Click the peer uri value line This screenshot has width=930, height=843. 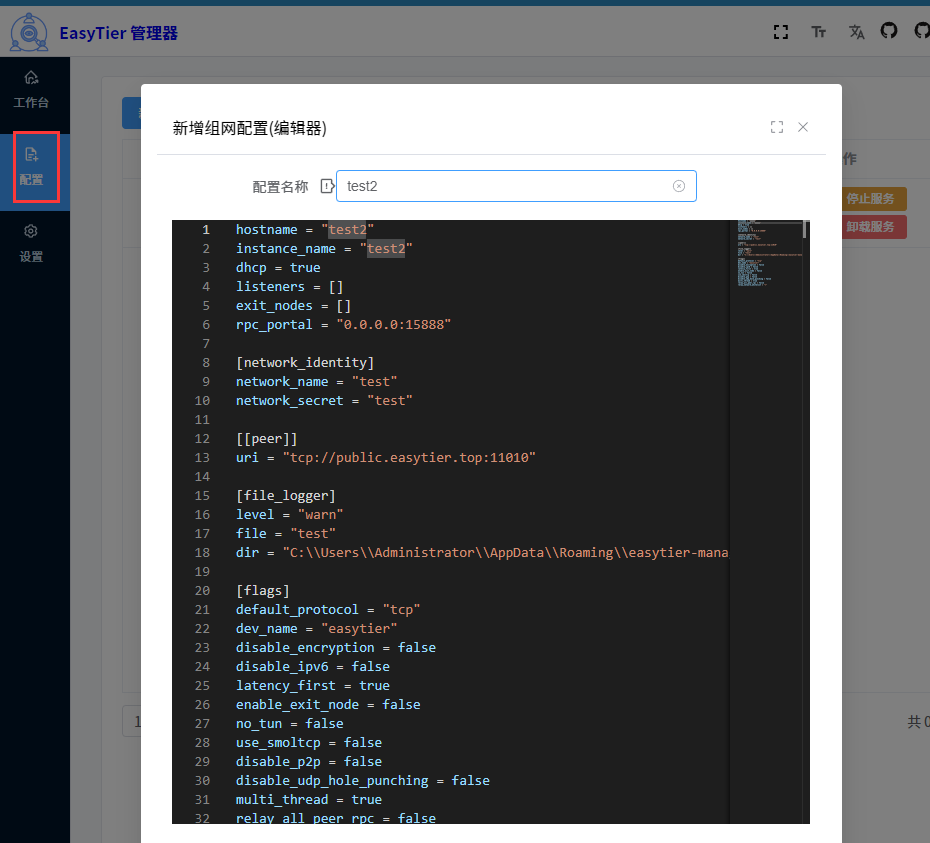pyautogui.click(x=385, y=458)
